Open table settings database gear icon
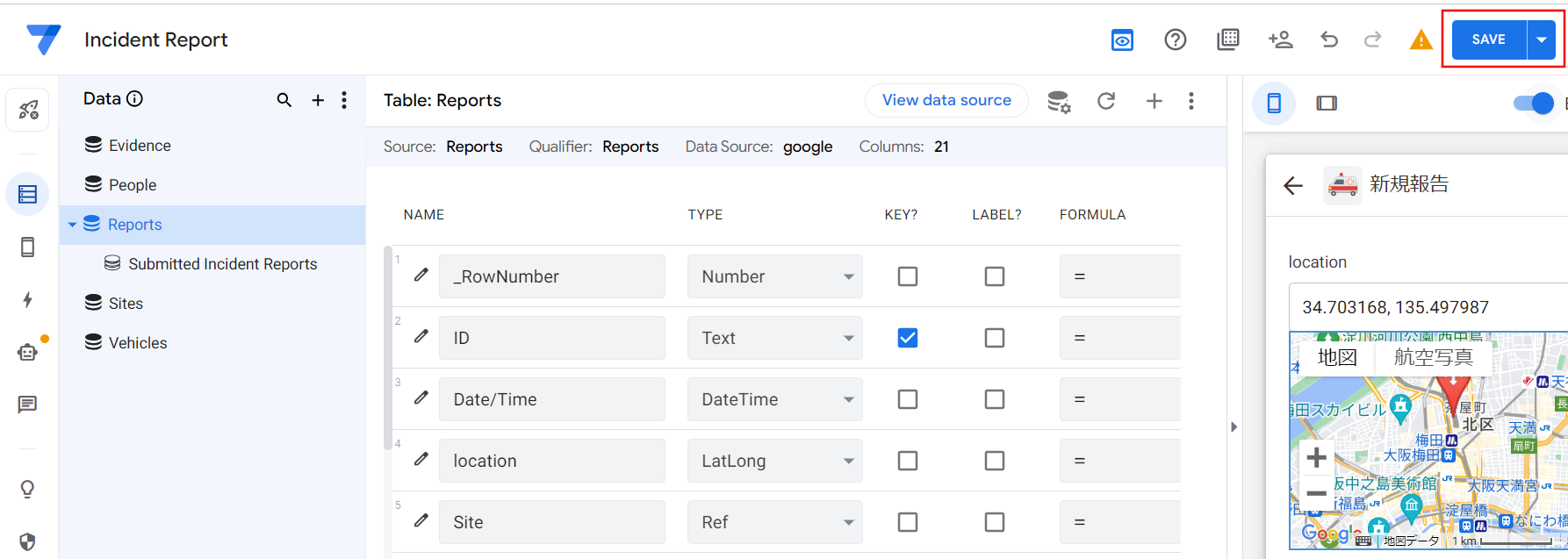This screenshot has height=559, width=1568. 1059,102
